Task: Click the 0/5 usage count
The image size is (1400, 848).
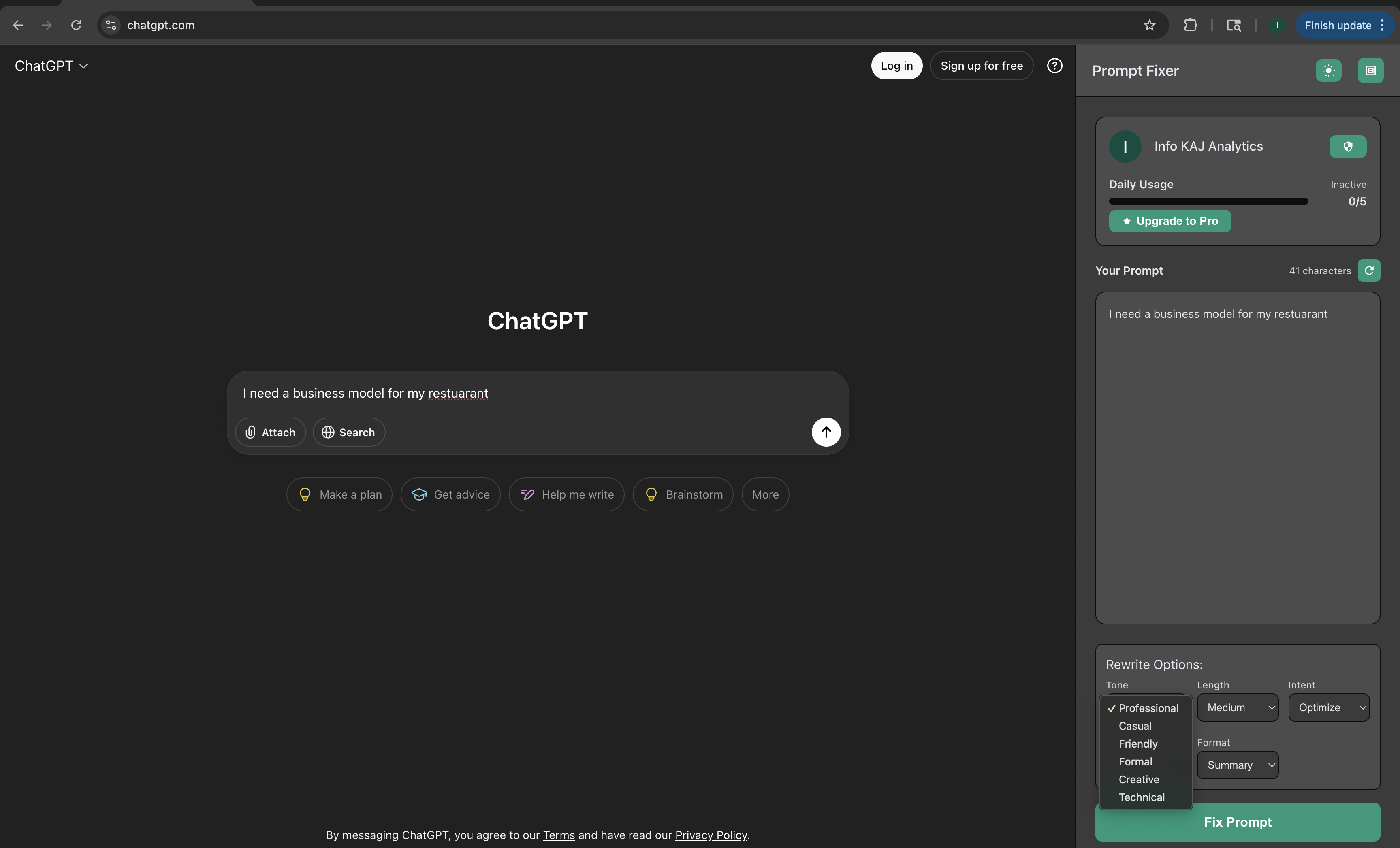Action: (x=1357, y=202)
